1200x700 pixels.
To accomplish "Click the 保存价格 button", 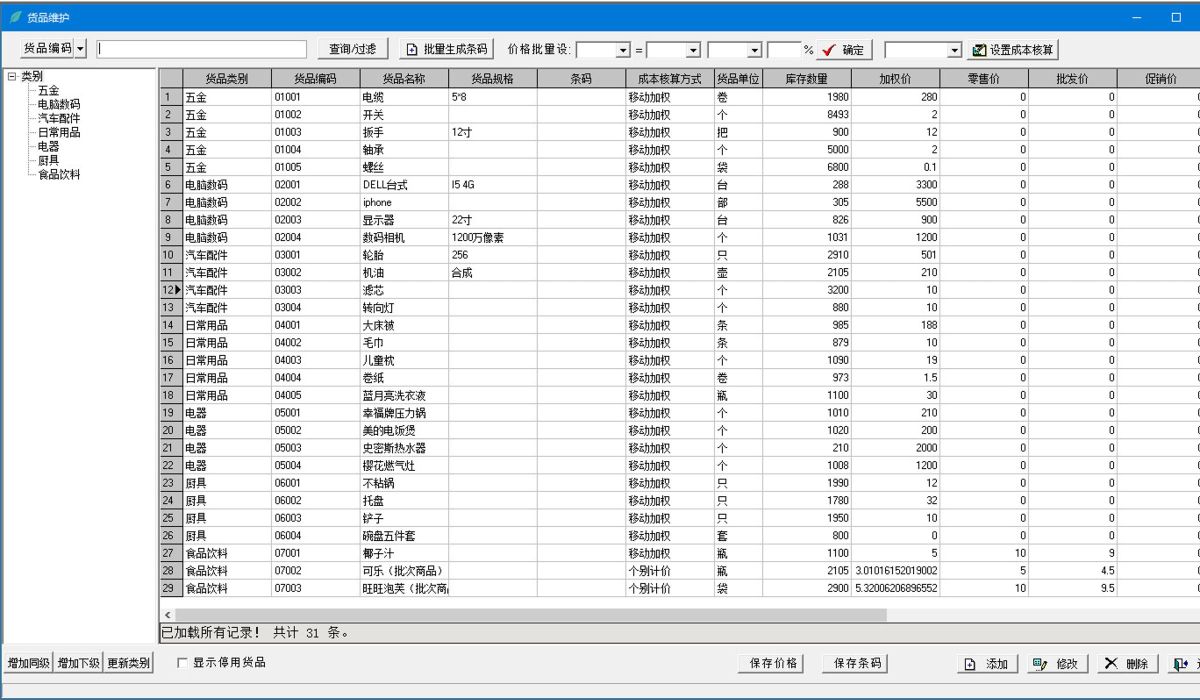I will (774, 663).
